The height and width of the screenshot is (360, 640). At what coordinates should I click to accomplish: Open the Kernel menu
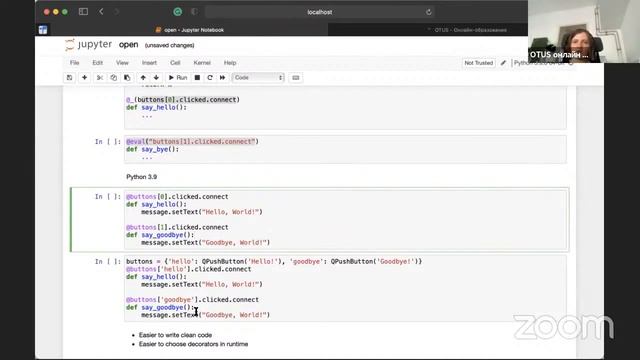click(x=202, y=63)
